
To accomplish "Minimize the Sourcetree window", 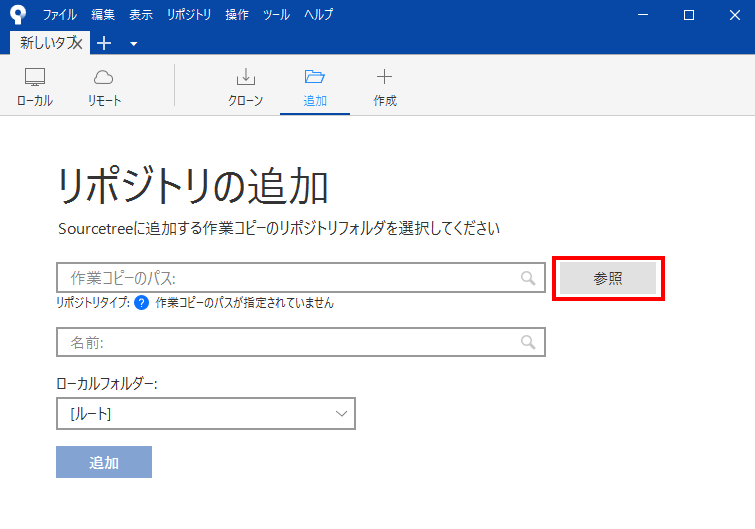I will pyautogui.click(x=643, y=15).
